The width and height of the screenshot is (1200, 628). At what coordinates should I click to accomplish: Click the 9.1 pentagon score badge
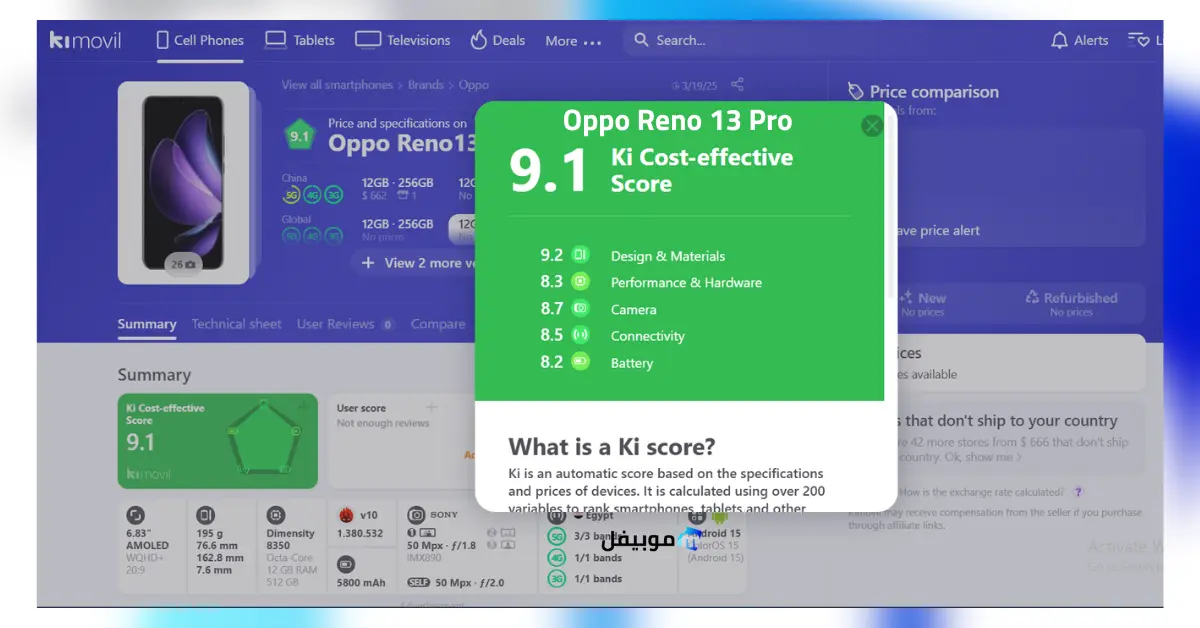(x=299, y=136)
